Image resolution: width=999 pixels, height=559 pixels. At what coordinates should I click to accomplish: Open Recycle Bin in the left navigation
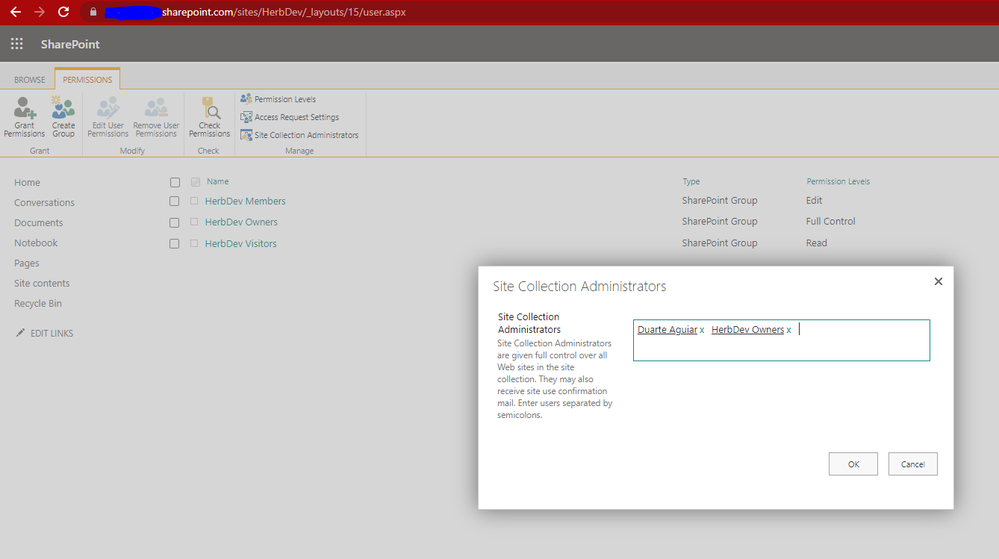pos(38,303)
